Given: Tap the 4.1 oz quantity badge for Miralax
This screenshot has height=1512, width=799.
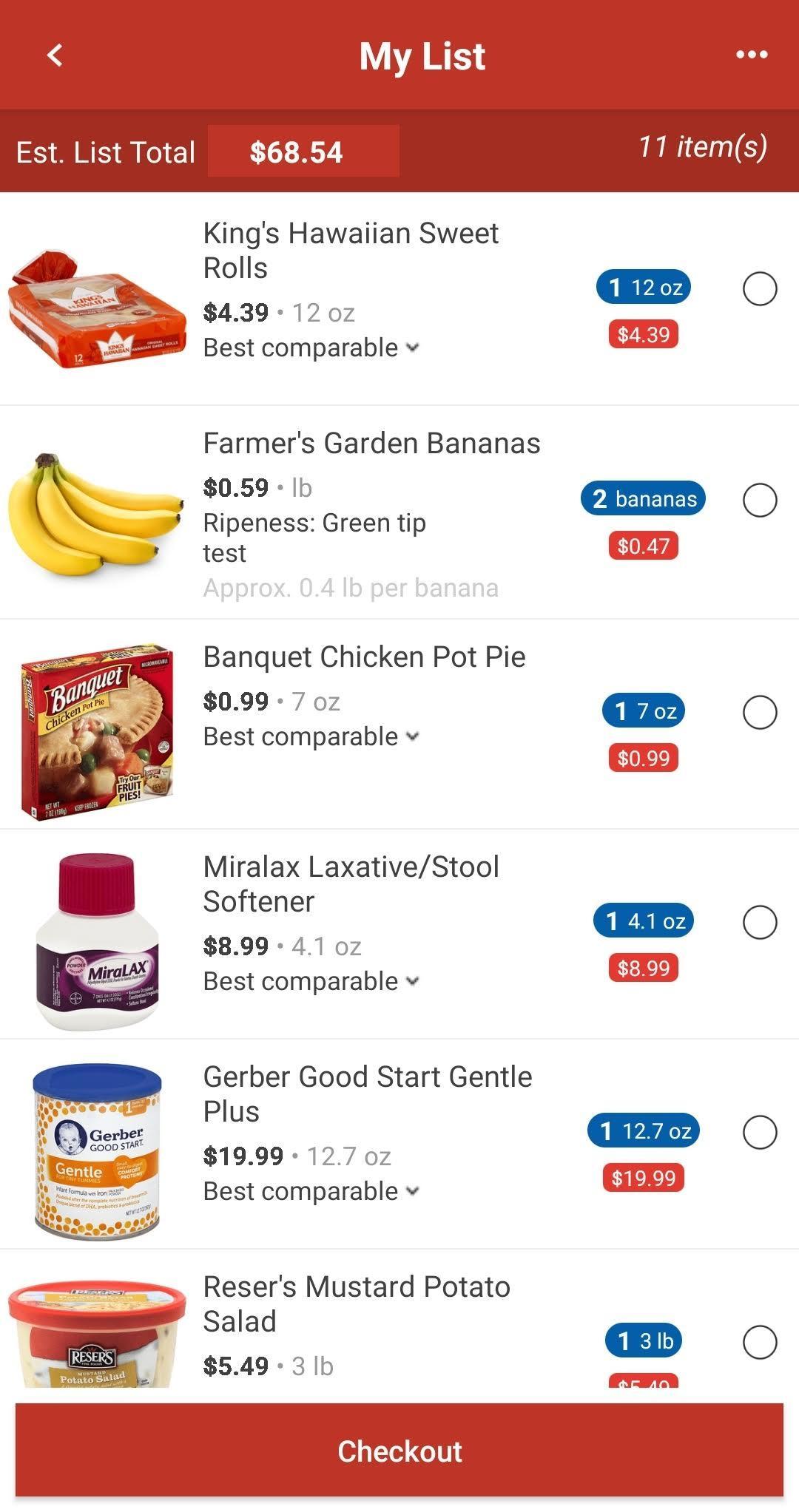Looking at the screenshot, I should point(644,921).
